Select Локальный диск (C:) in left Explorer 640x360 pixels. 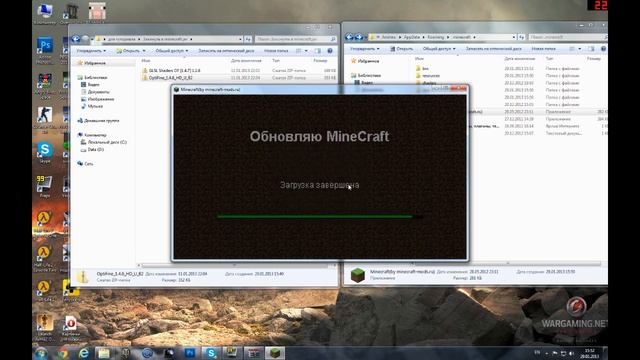(104, 142)
